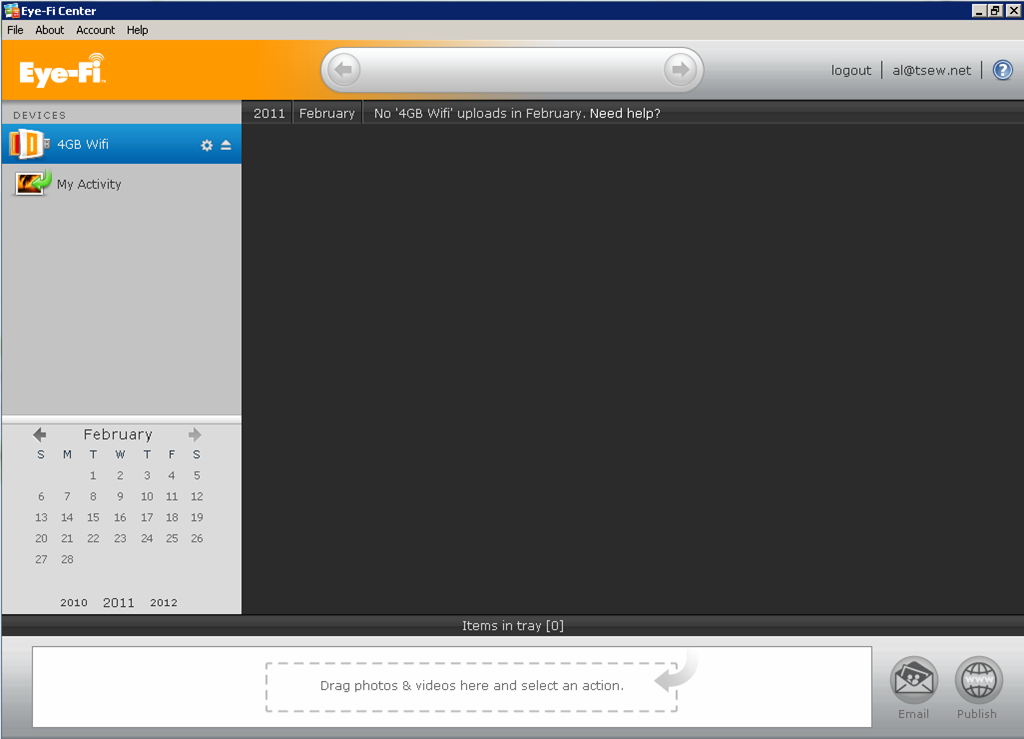This screenshot has width=1024, height=739.
Task: Click the Items in tray [0] bar
Action: click(513, 625)
